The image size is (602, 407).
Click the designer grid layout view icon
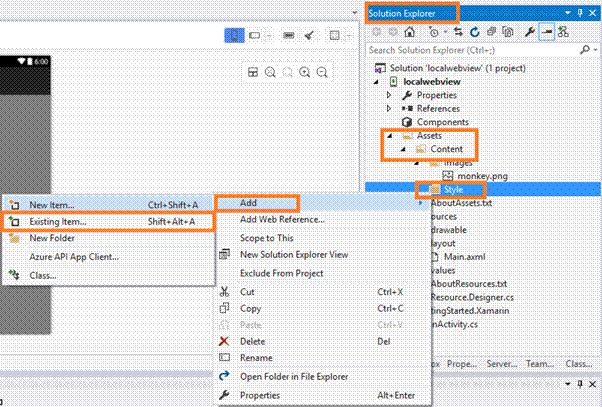pyautogui.click(x=253, y=72)
